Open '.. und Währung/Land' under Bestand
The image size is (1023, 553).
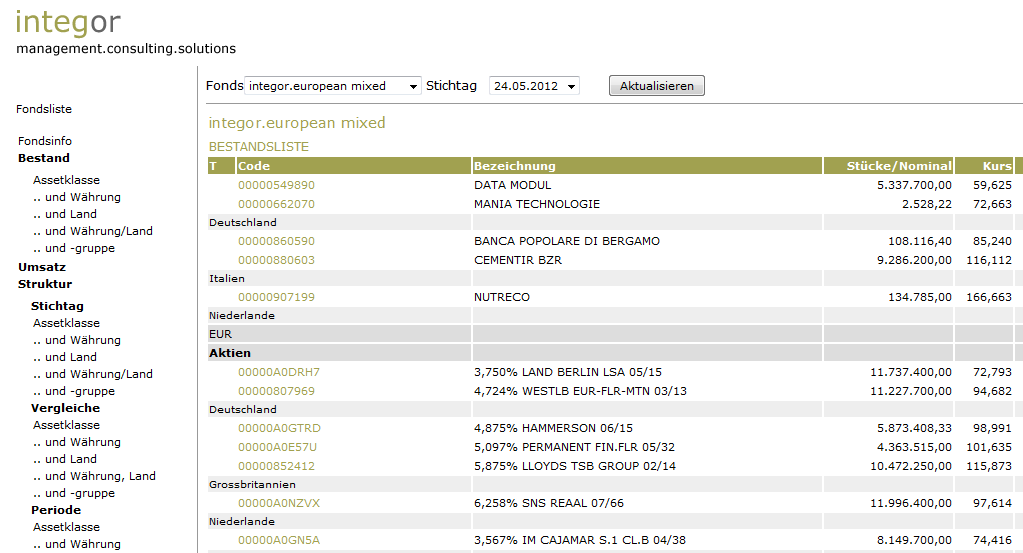[x=93, y=231]
